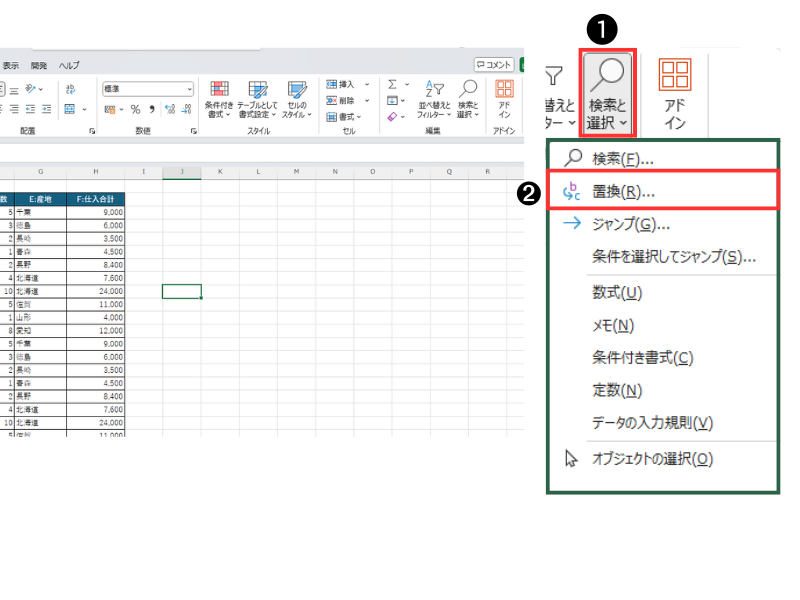Apply percent style to the cell
The image size is (800, 600).
[135, 109]
